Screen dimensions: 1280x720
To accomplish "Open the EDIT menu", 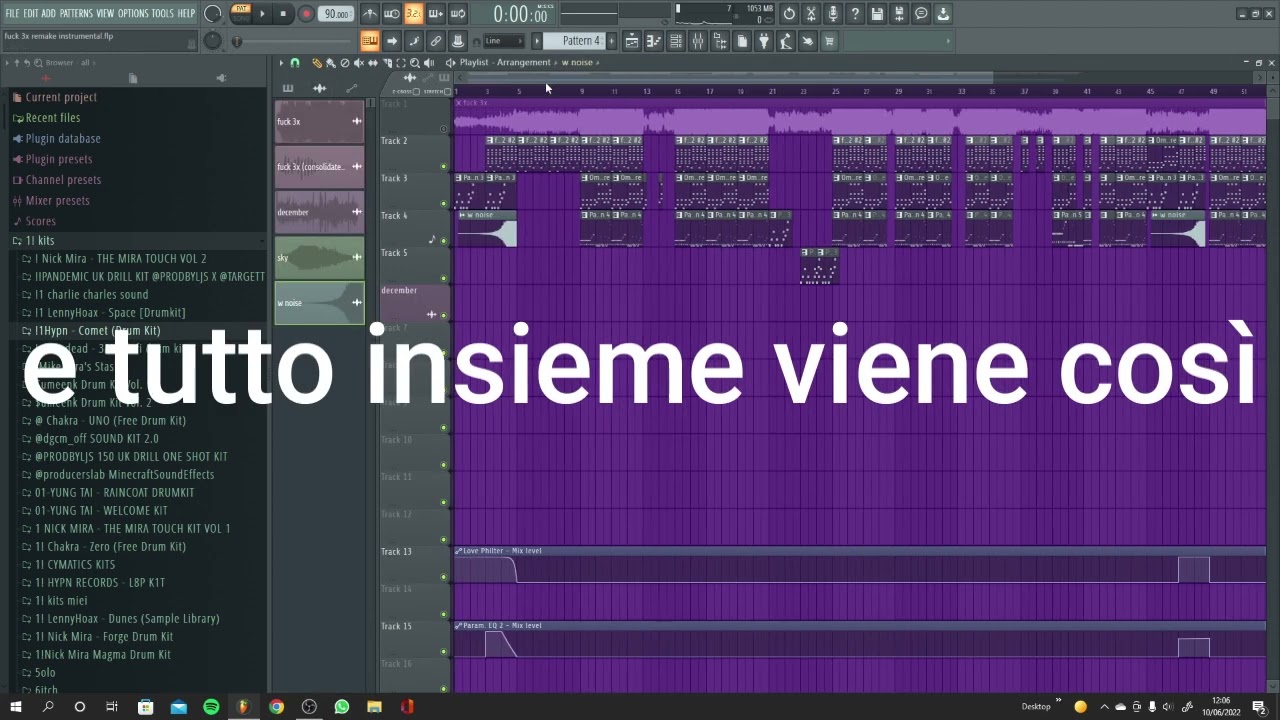I will tap(31, 14).
